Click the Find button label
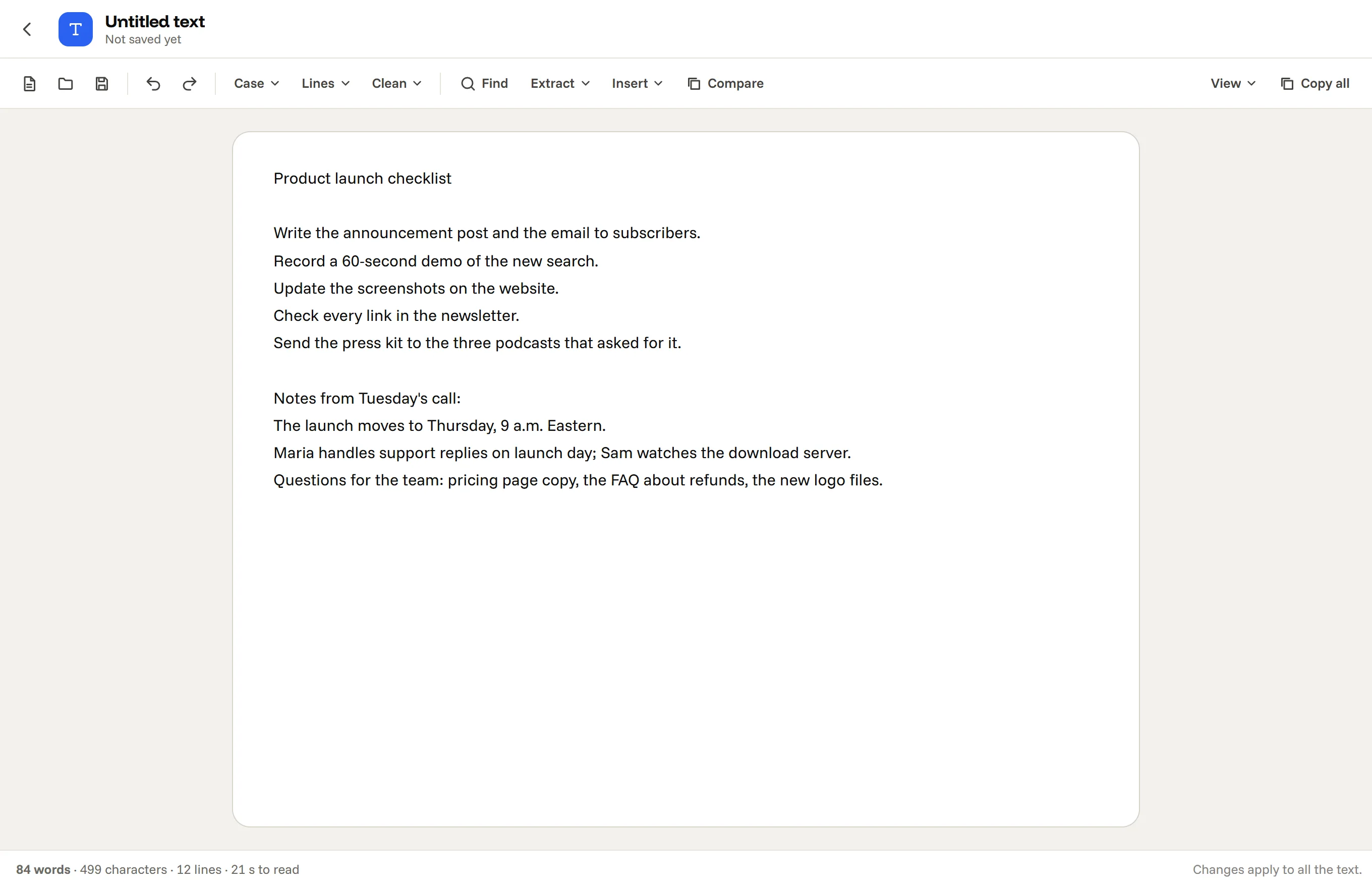This screenshot has width=1372, height=888. [x=495, y=84]
